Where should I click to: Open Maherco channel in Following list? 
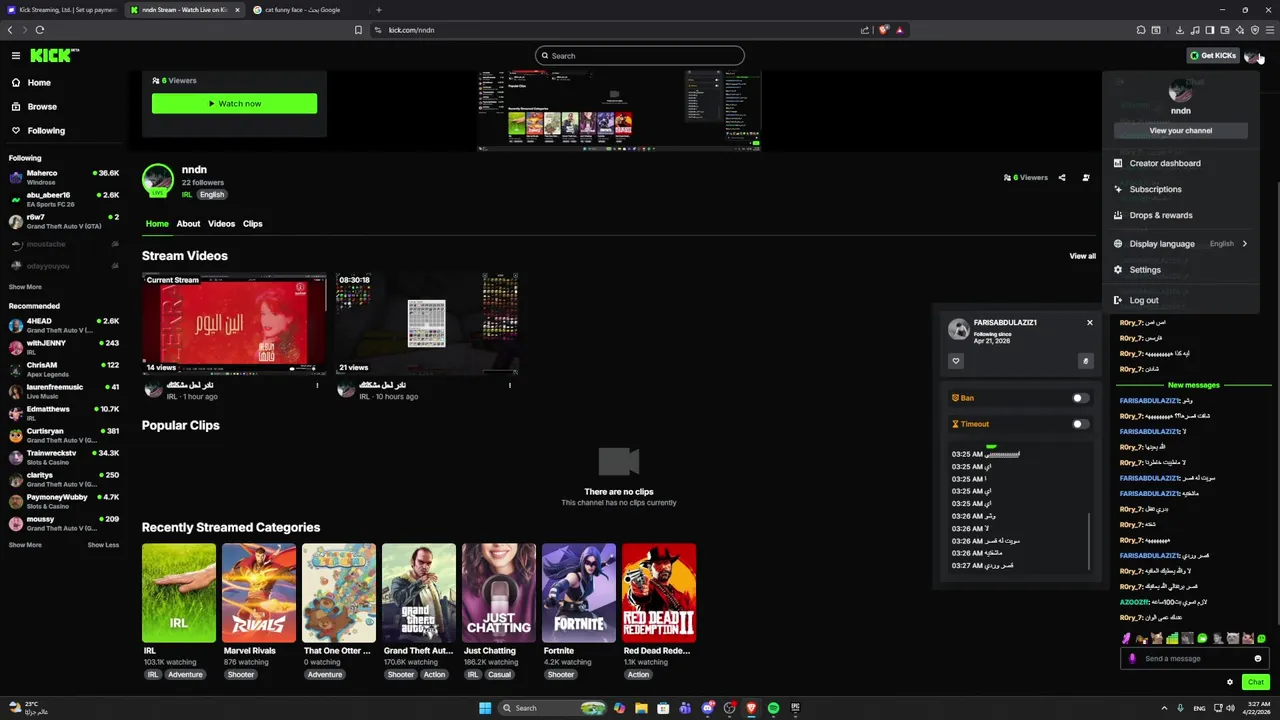64,177
